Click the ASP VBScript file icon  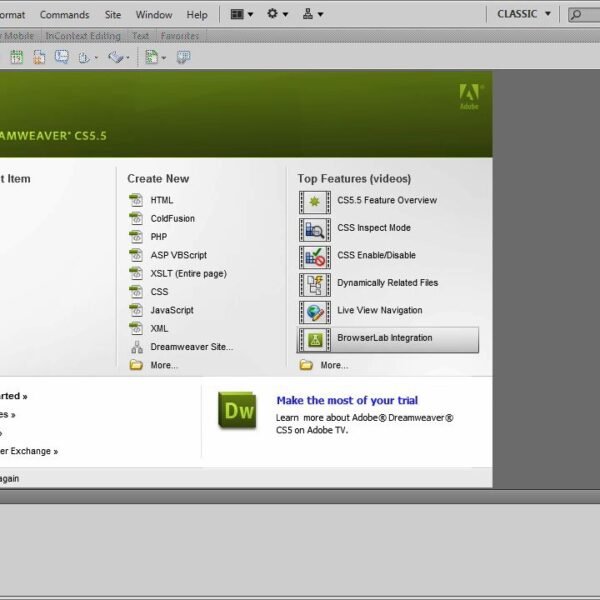click(136, 255)
